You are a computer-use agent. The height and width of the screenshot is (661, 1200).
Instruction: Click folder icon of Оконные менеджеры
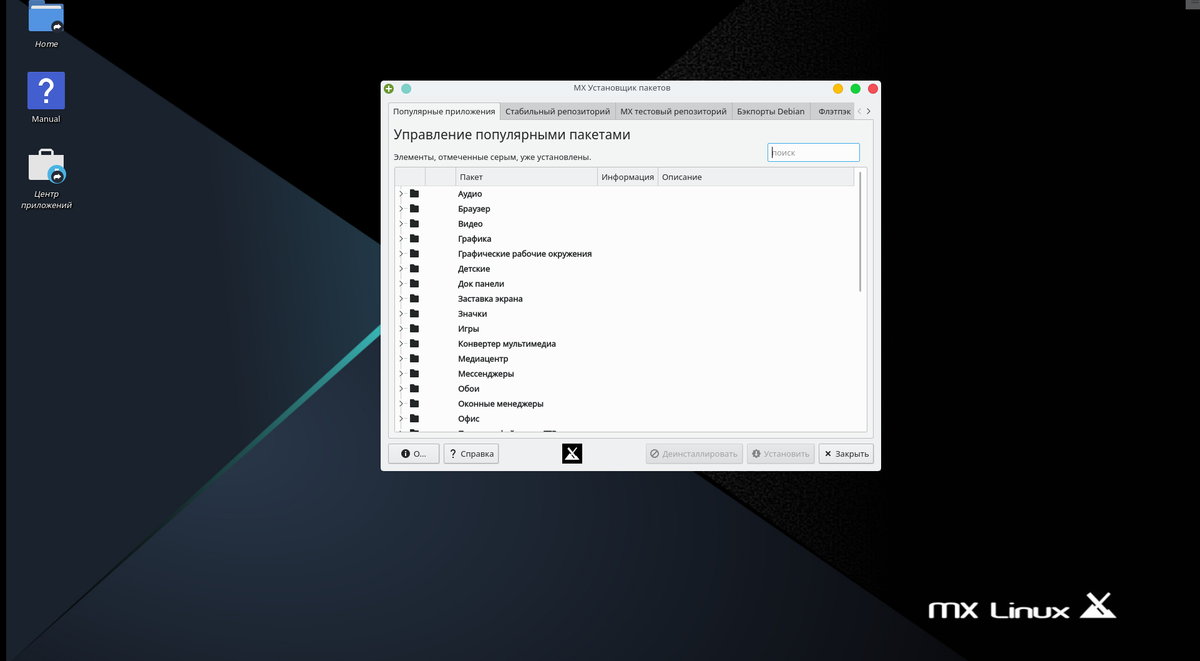click(x=414, y=404)
